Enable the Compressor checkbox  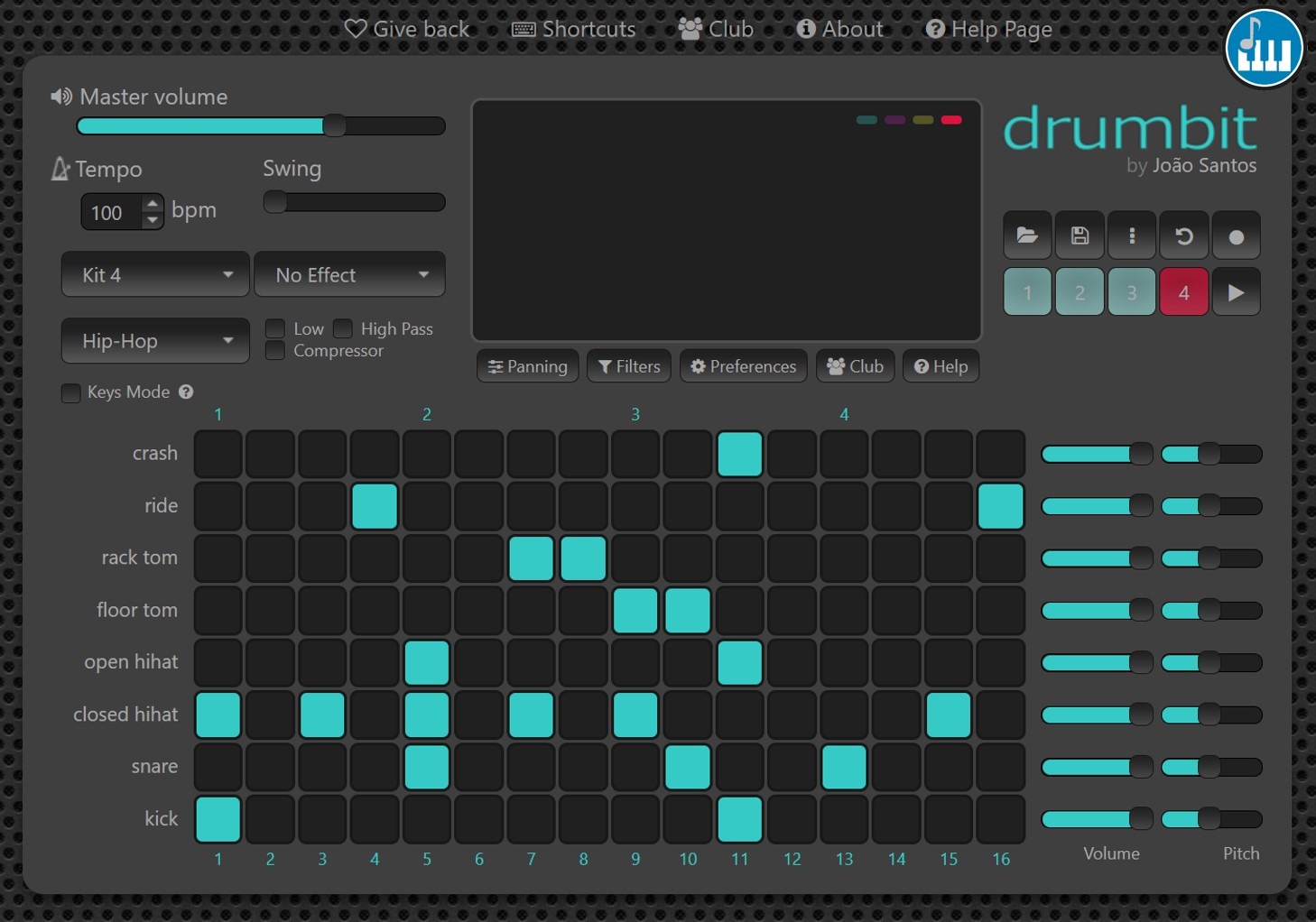tap(275, 350)
